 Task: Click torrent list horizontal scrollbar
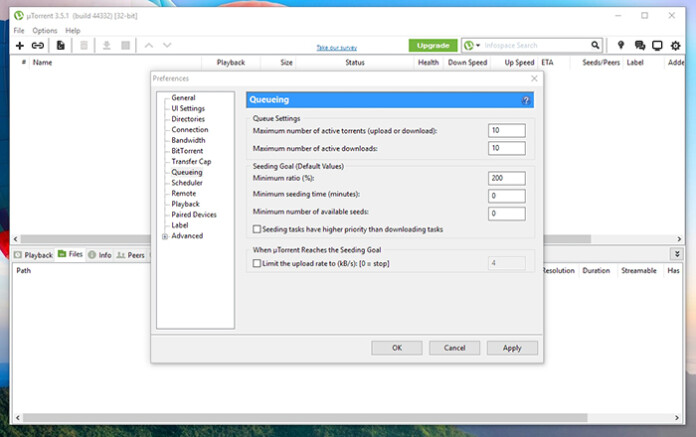pos(347,239)
